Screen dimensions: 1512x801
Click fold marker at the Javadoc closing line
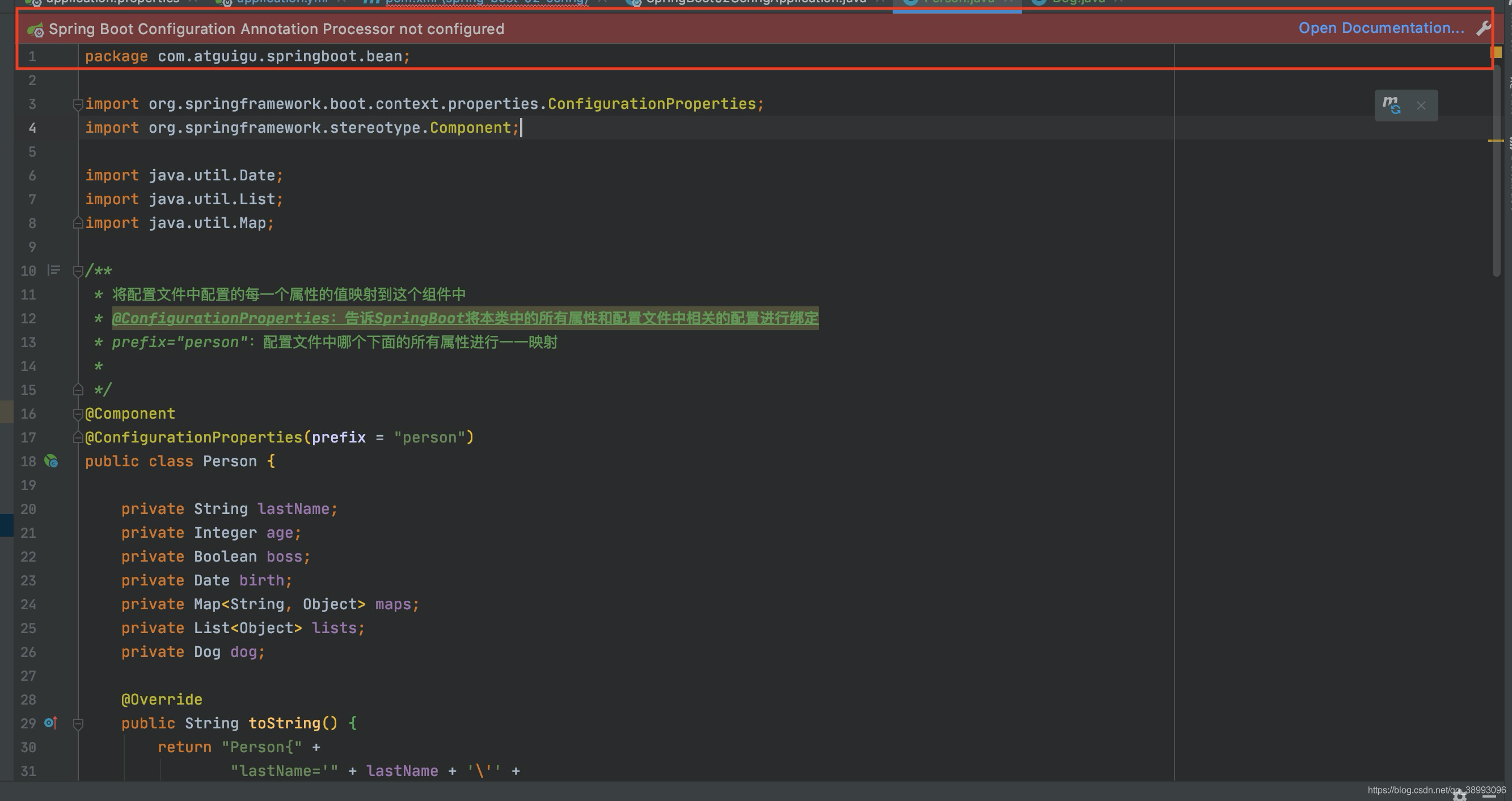click(78, 390)
